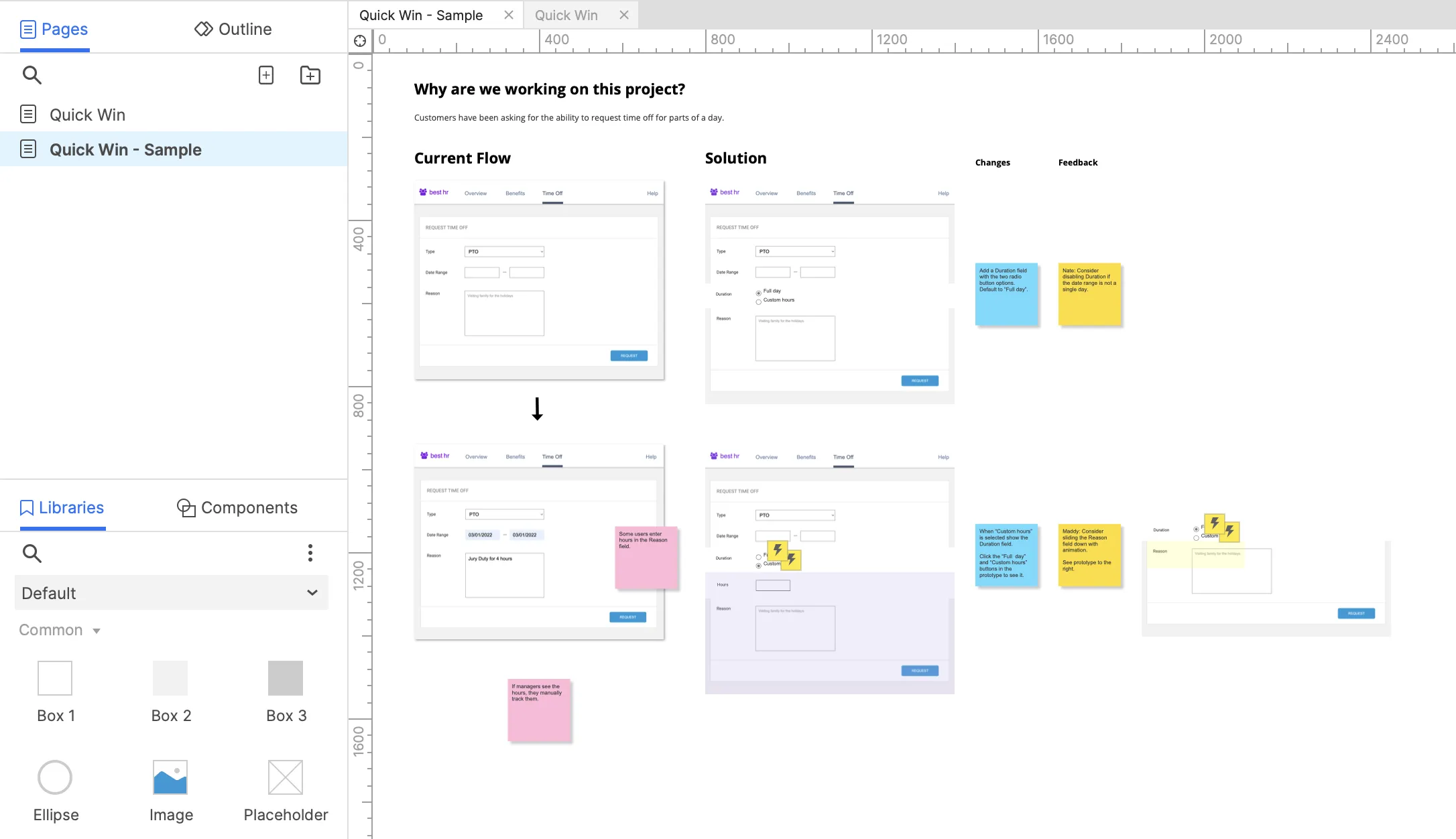1456x839 pixels.
Task: Click the Libraries panel search icon
Action: point(32,554)
